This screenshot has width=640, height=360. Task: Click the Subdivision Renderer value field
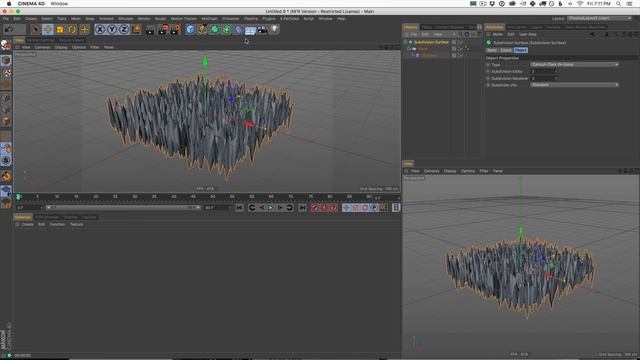click(x=544, y=78)
